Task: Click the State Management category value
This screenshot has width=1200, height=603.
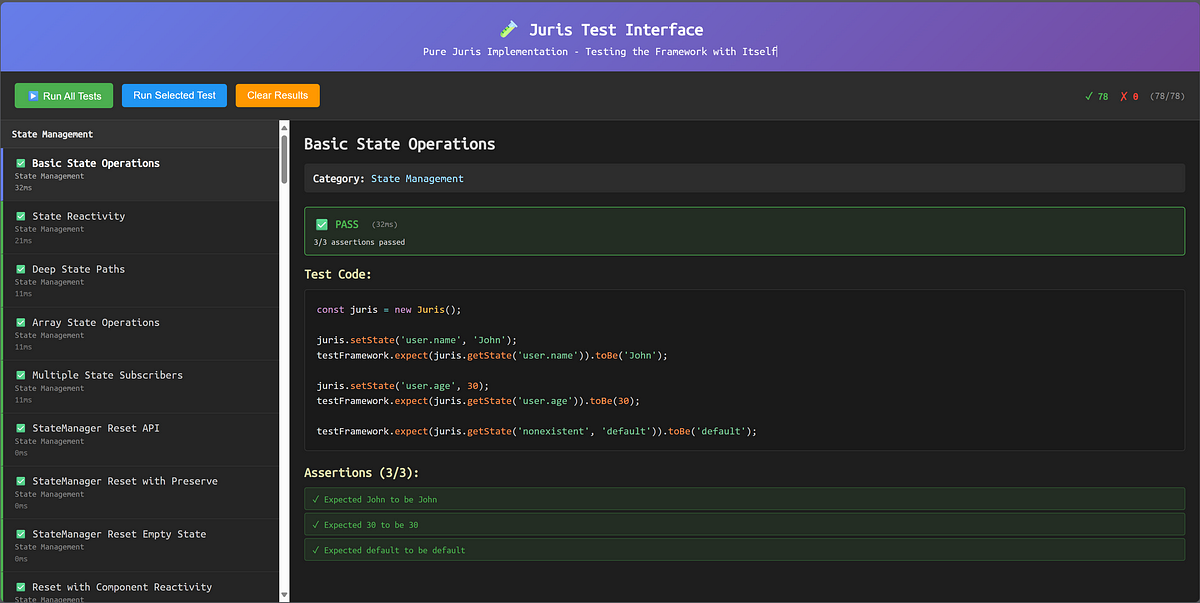Action: coord(417,179)
